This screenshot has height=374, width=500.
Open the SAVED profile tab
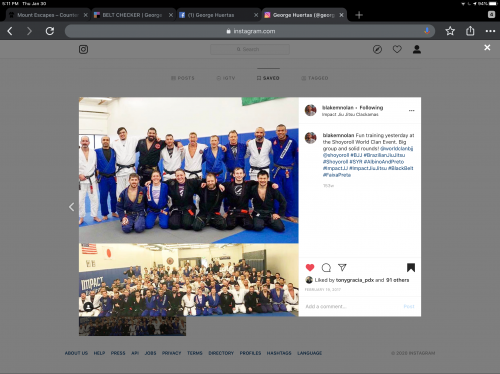click(x=268, y=78)
